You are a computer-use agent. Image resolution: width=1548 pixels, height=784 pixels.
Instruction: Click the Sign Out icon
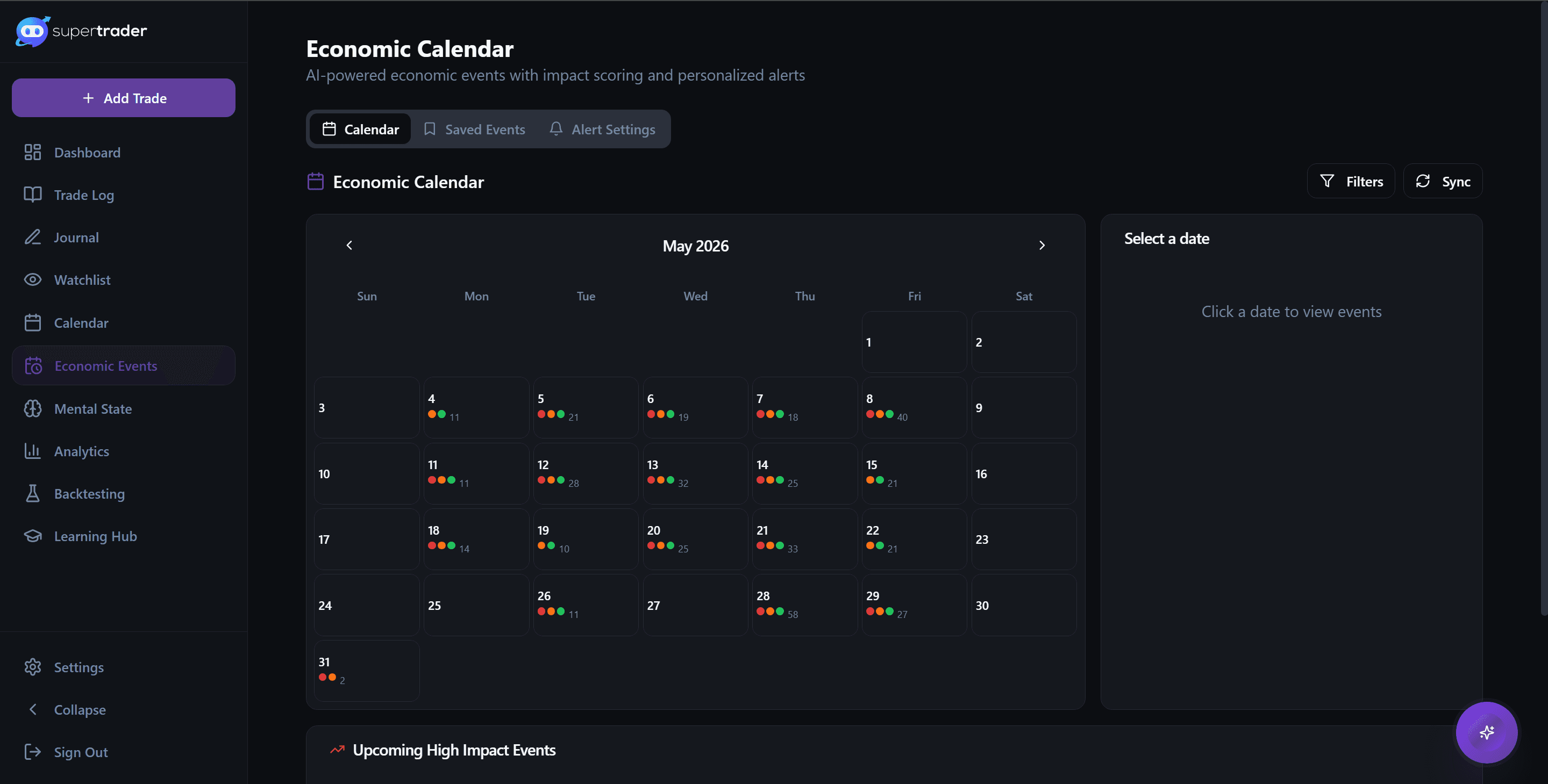[32, 752]
